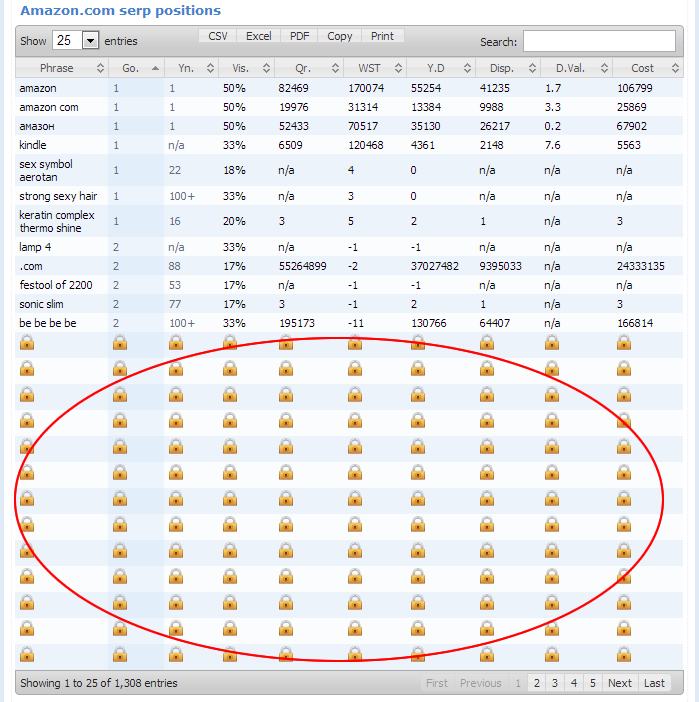Print the table
Screen dimensions: 699x702
pos(382,36)
